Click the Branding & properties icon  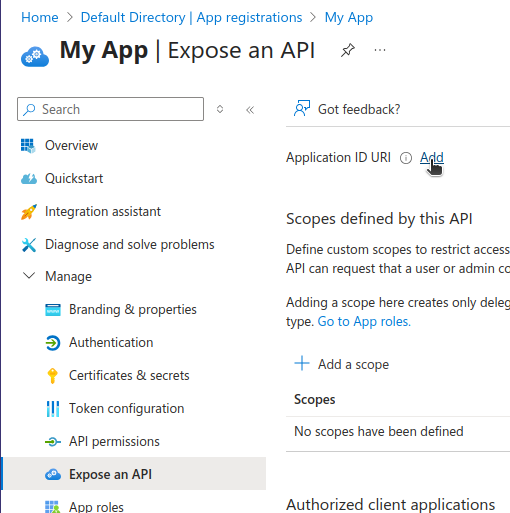tap(53, 310)
